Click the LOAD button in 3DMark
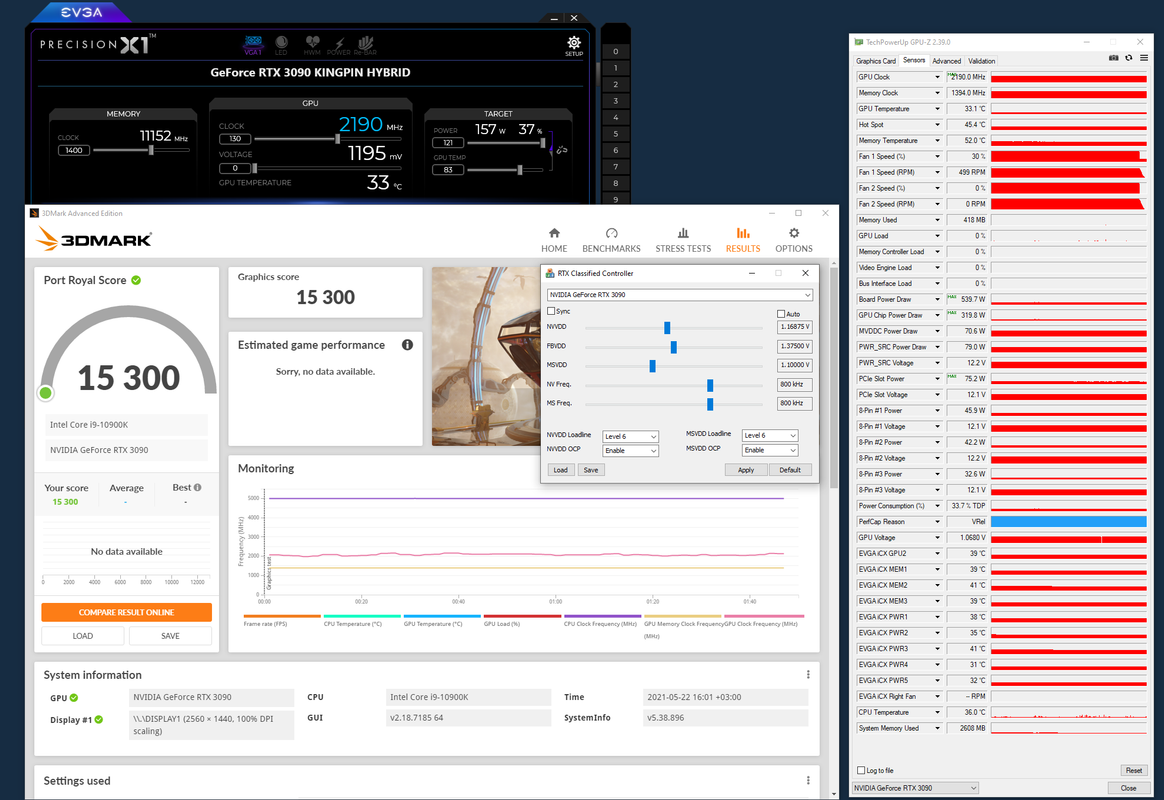Viewport: 1164px width, 800px height. click(82, 636)
